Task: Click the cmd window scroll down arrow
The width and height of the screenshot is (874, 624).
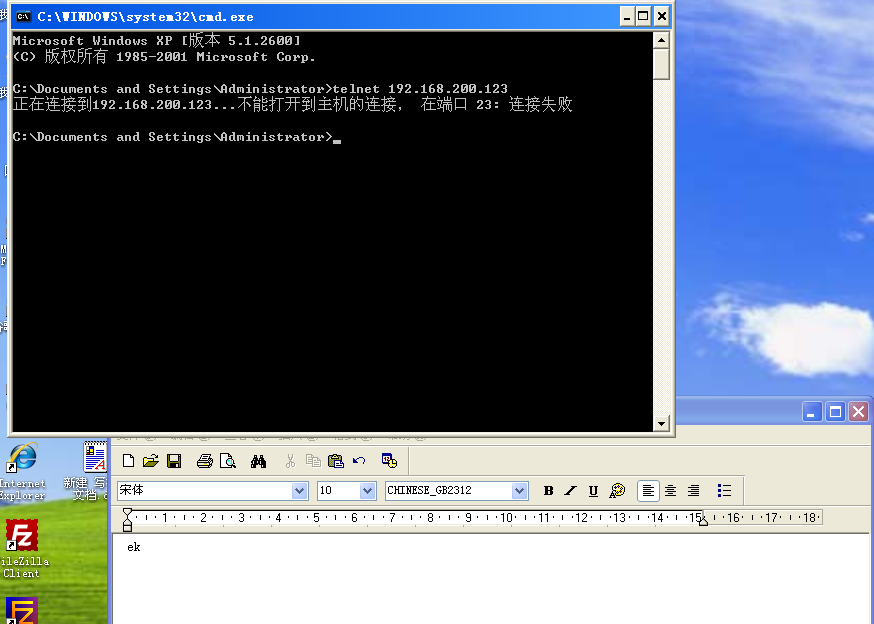Action: click(661, 423)
